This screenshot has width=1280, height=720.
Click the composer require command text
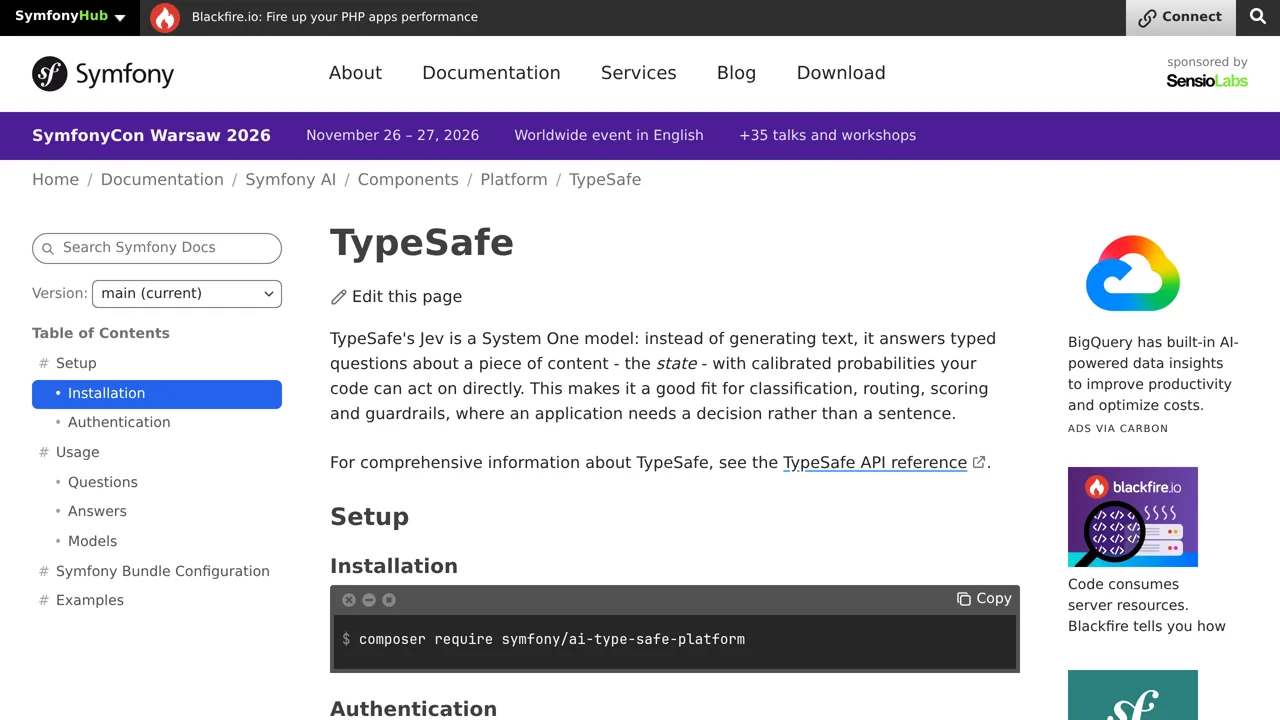[x=552, y=639]
